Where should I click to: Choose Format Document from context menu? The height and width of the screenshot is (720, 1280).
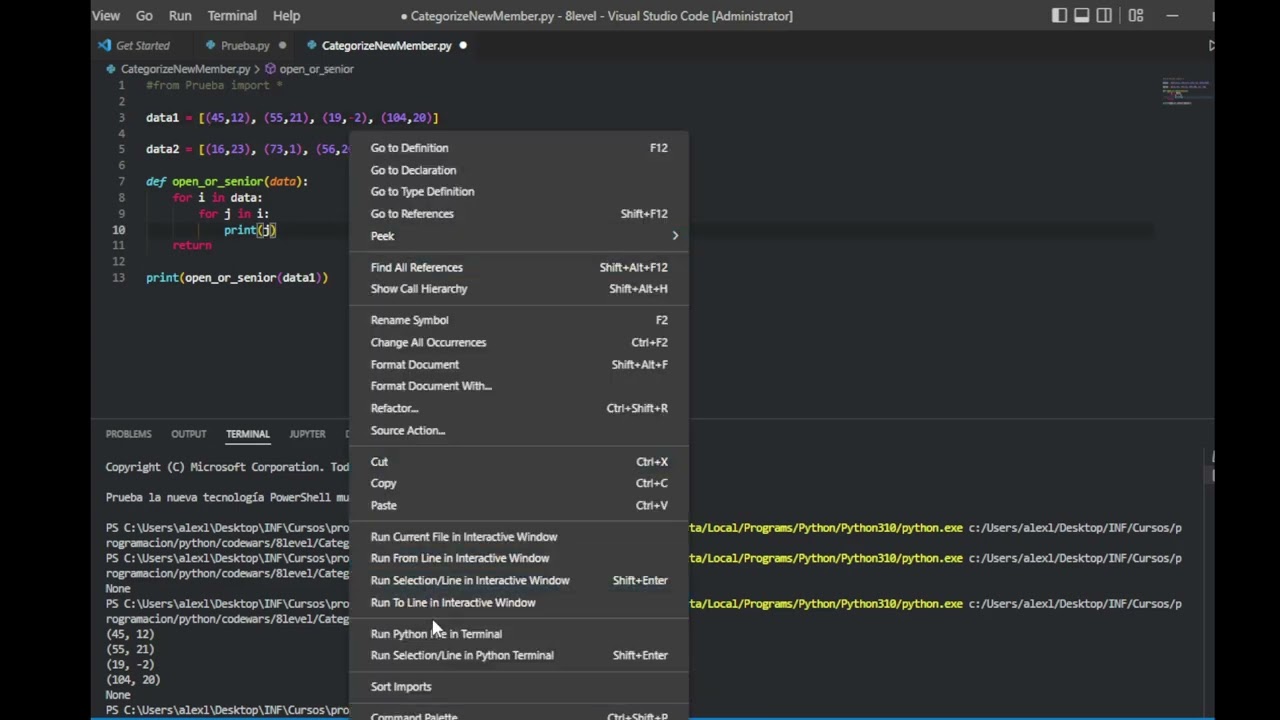[415, 365]
